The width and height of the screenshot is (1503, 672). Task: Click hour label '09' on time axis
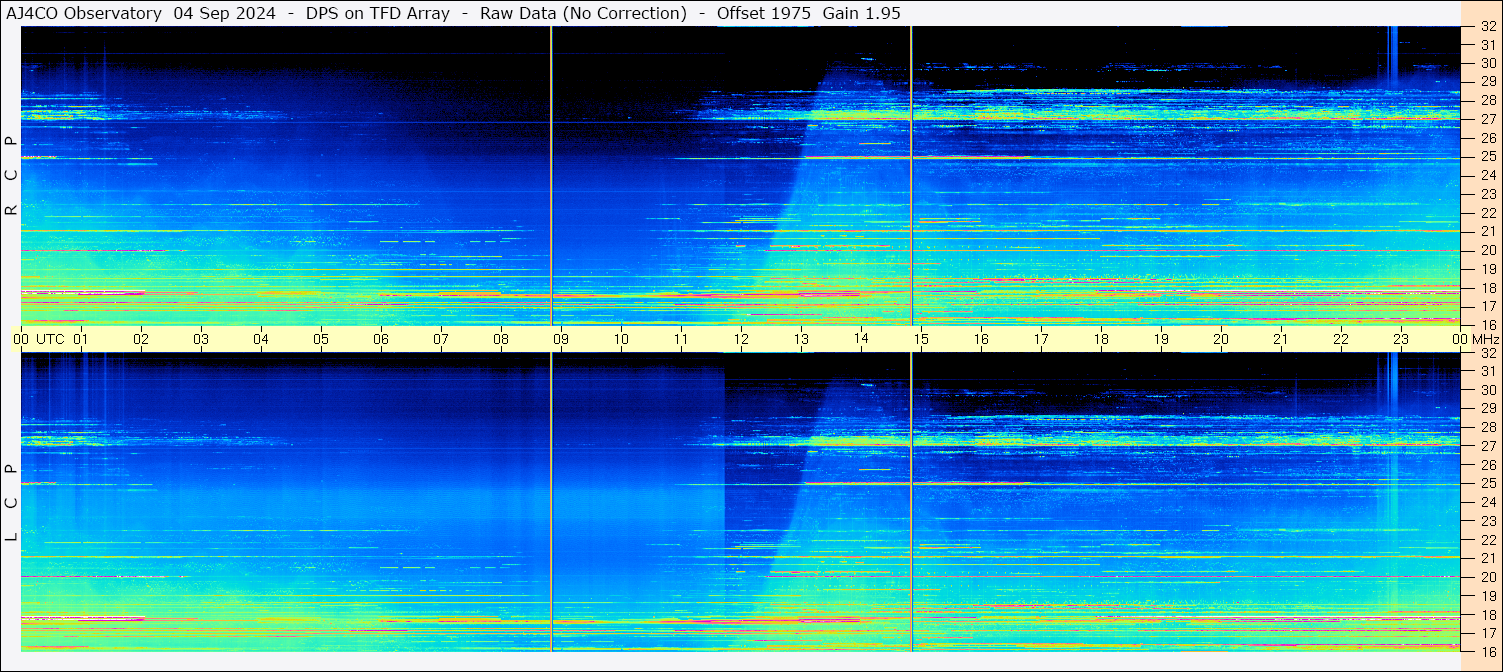click(561, 339)
